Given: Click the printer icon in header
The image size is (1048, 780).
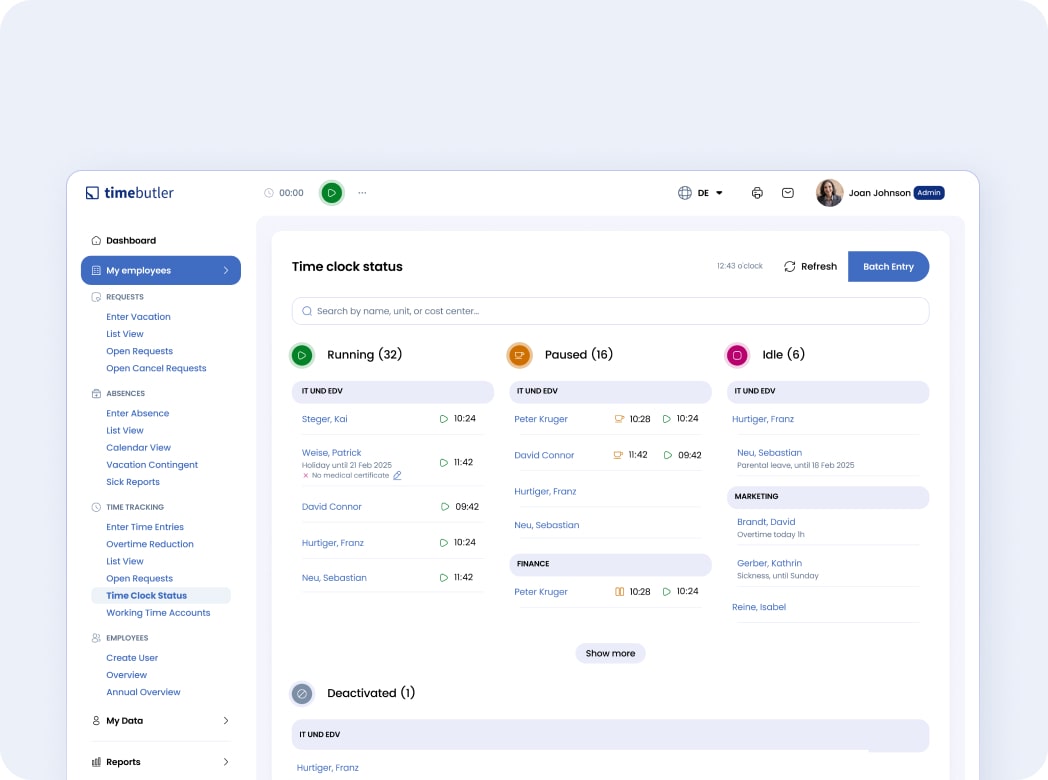Looking at the screenshot, I should pos(757,193).
